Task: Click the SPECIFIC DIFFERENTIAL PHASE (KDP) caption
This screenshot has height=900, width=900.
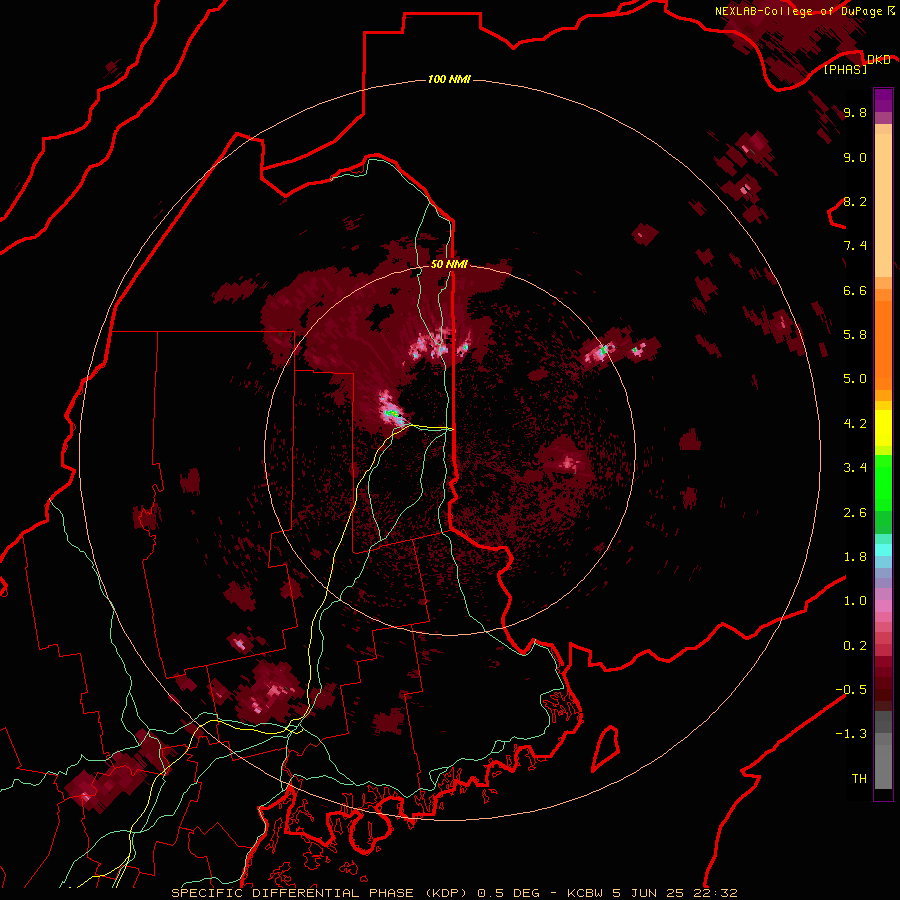Action: pyautogui.click(x=319, y=893)
